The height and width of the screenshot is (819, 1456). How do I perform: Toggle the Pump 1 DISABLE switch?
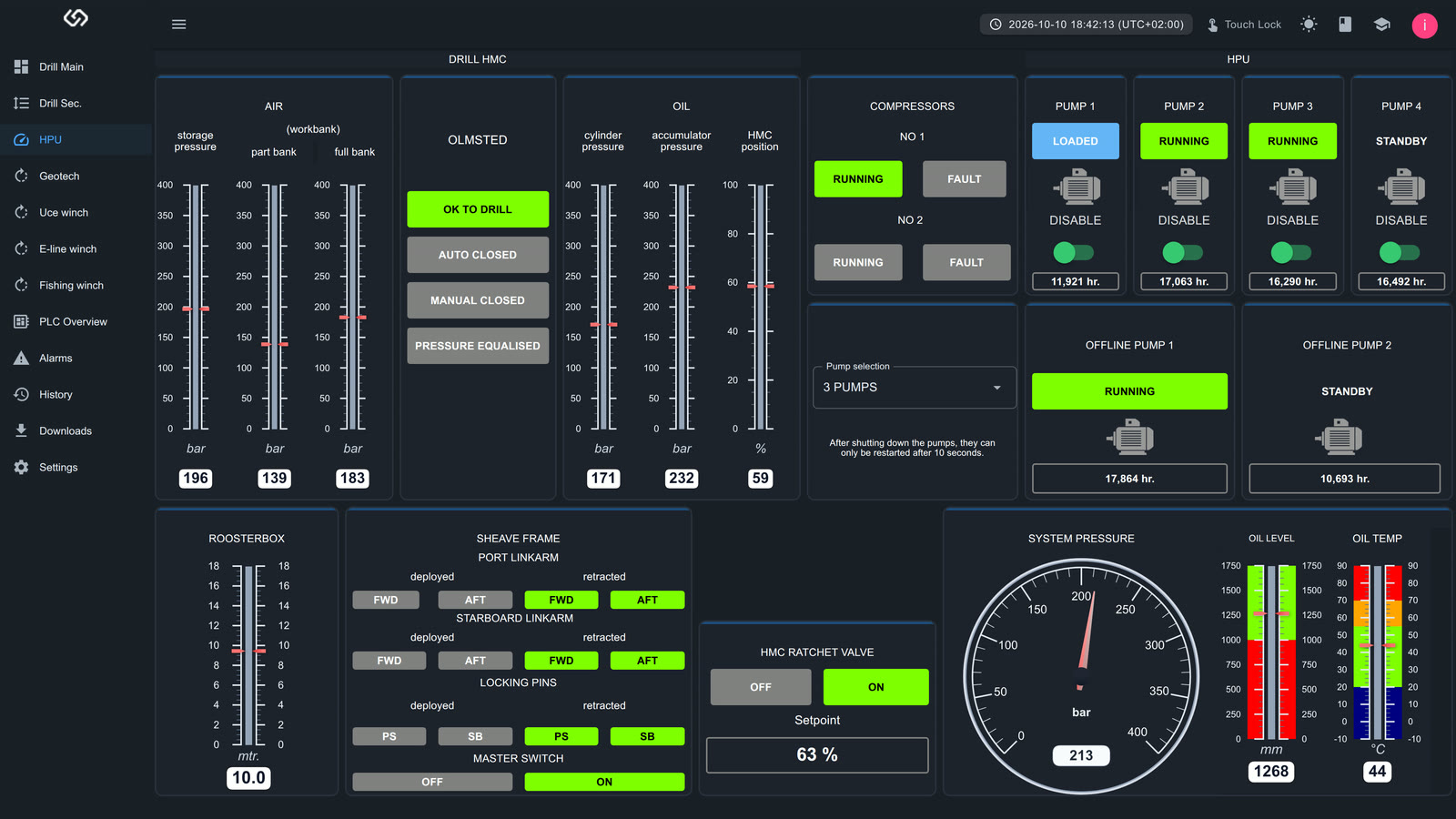1073,252
